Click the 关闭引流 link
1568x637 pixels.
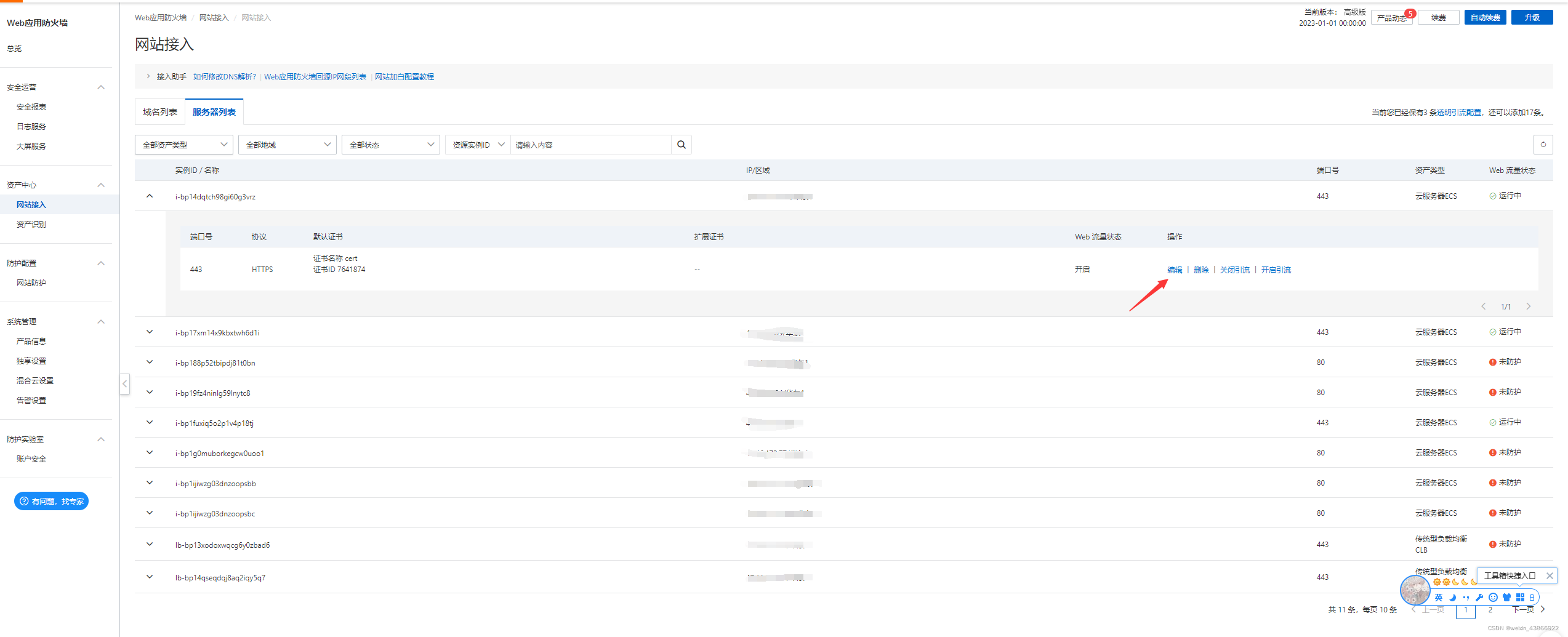1235,270
